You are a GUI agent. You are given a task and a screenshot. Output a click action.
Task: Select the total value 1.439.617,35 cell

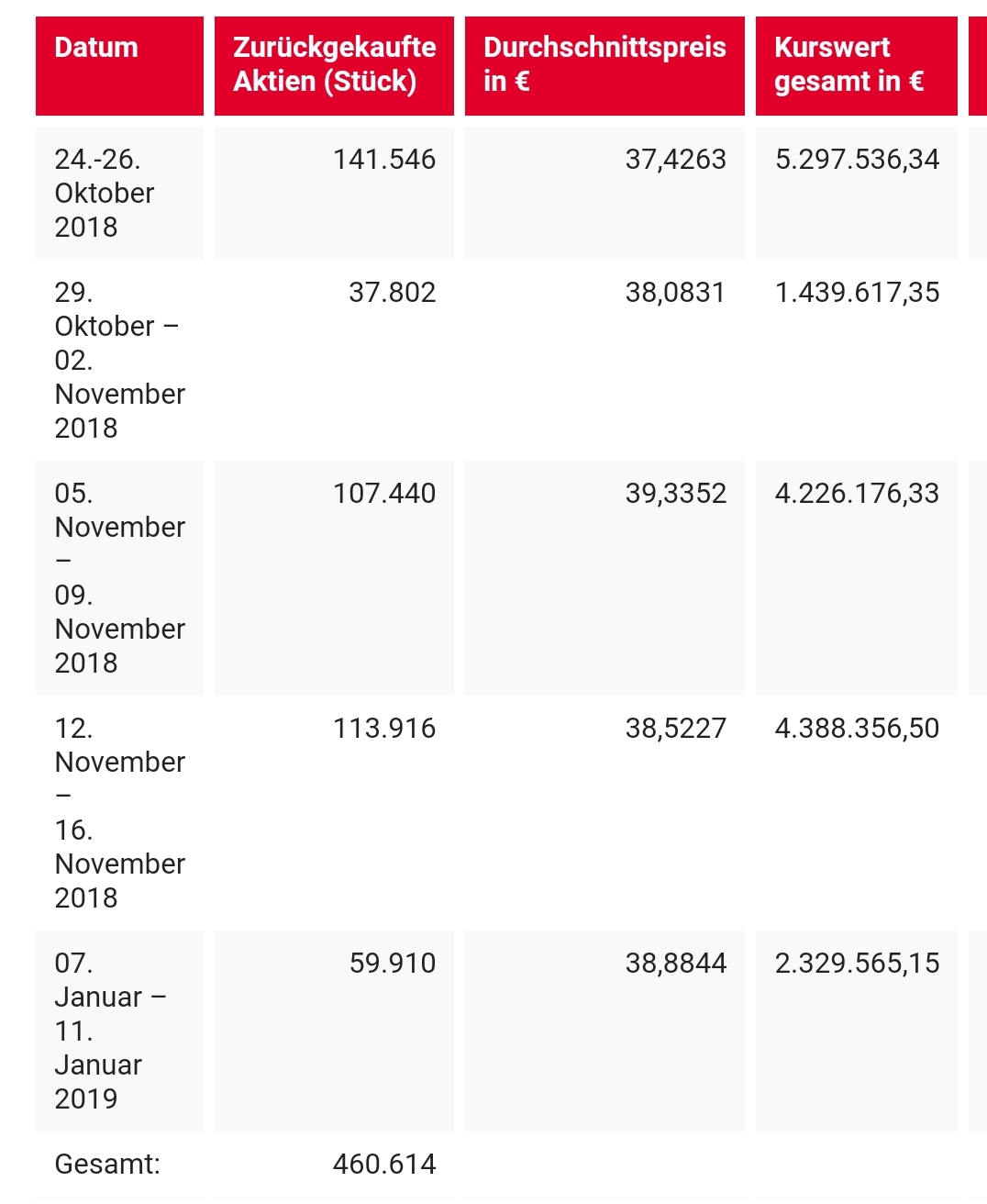point(857,293)
